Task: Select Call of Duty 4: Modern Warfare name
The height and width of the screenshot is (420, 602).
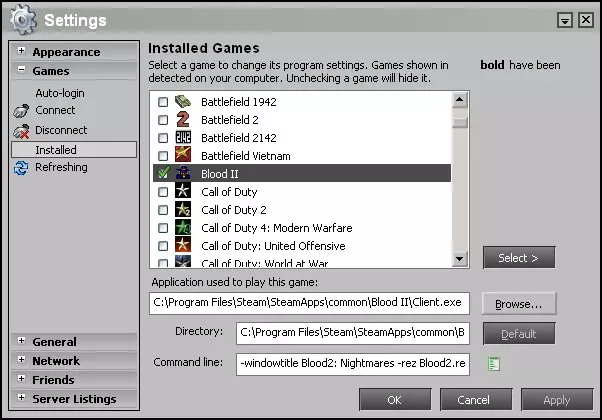Action: click(276, 228)
